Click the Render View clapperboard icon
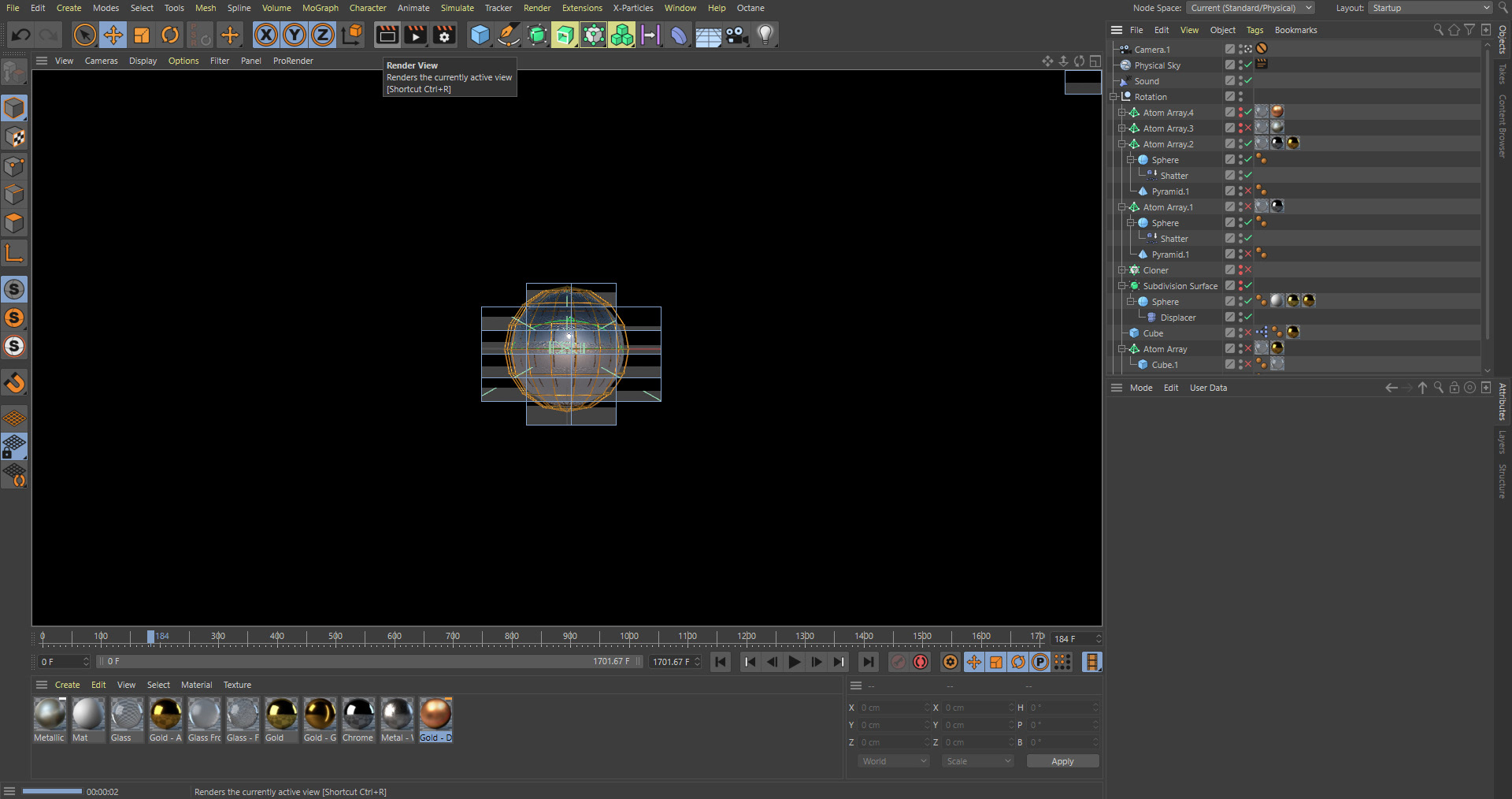The image size is (1512, 799). coord(387,35)
